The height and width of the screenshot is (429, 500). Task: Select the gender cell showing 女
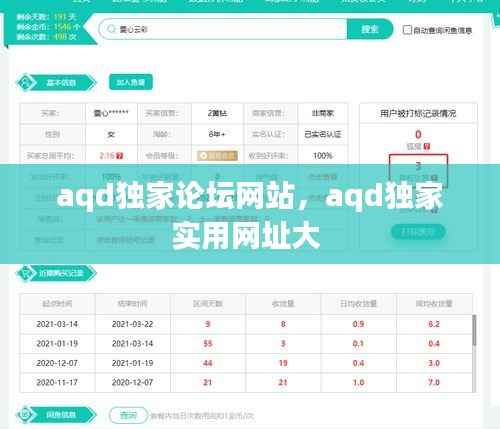pyautogui.click(x=111, y=134)
